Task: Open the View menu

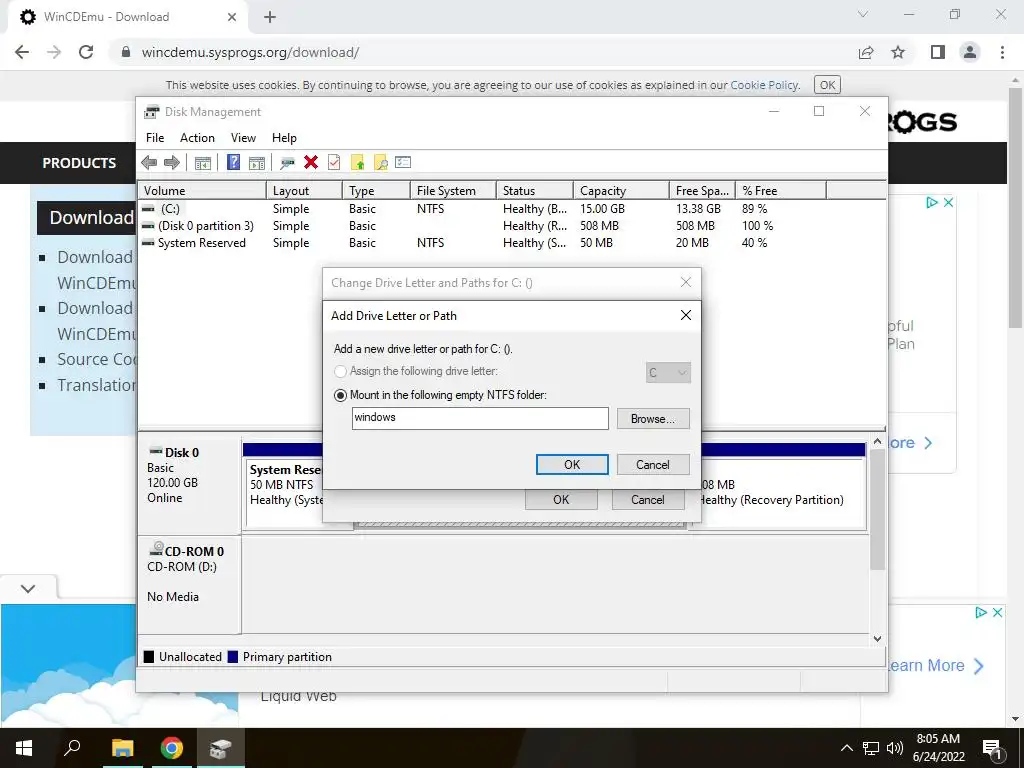Action: 243,138
